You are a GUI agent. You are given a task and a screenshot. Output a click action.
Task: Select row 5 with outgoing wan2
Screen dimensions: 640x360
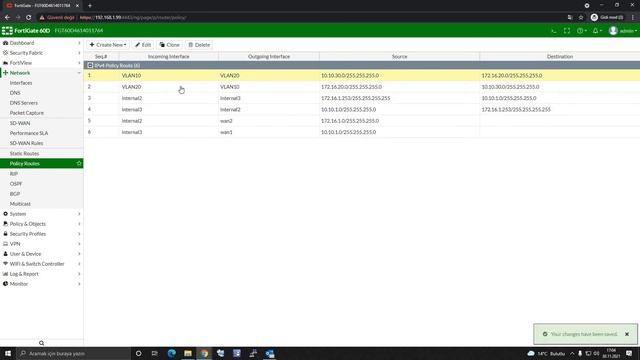(x=362, y=121)
